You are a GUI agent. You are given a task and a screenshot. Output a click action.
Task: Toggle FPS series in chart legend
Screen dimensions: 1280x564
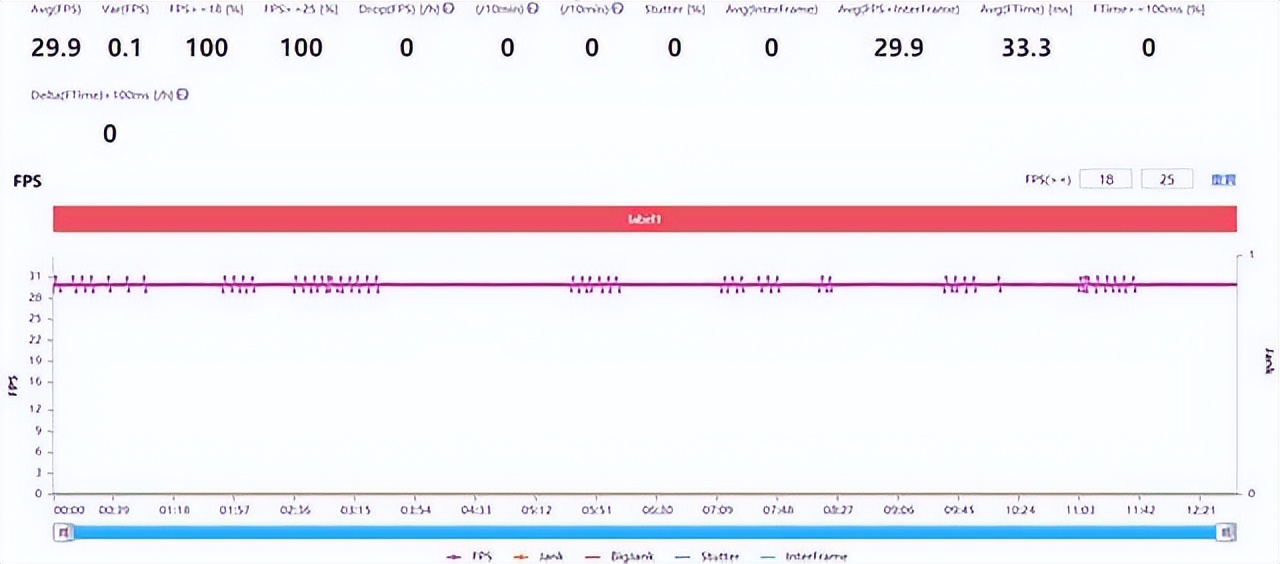[x=469, y=556]
